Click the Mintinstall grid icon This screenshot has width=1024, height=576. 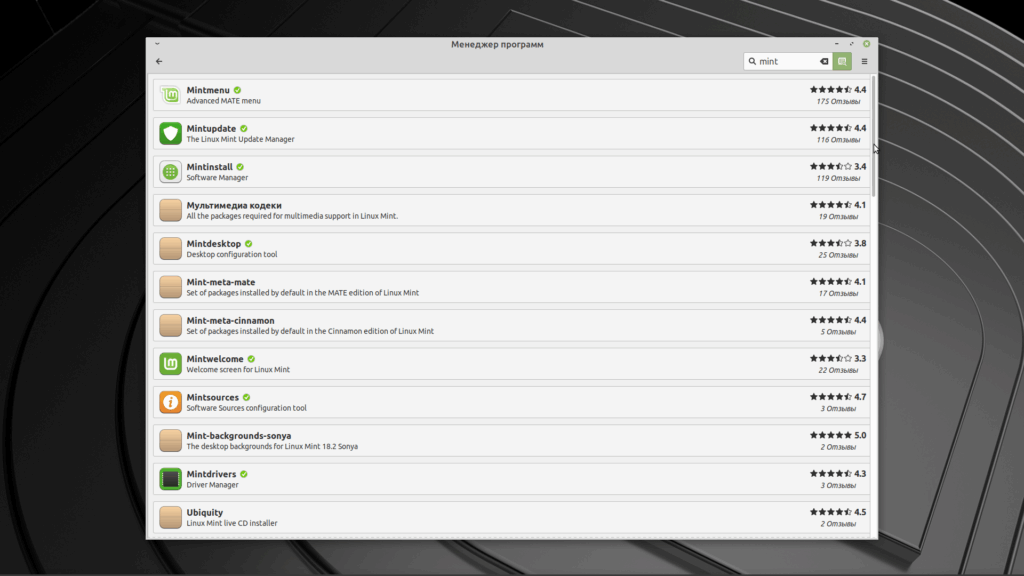tap(170, 172)
